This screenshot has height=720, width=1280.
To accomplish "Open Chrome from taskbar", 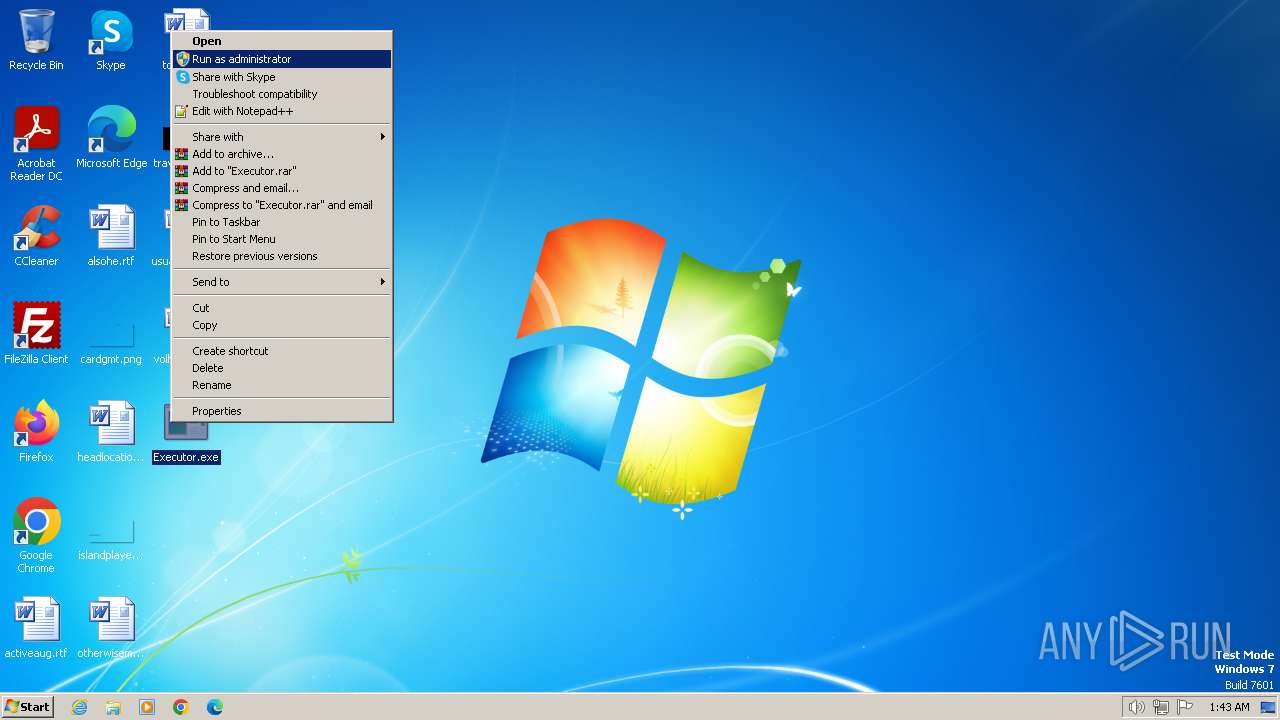I will pyautogui.click(x=181, y=707).
